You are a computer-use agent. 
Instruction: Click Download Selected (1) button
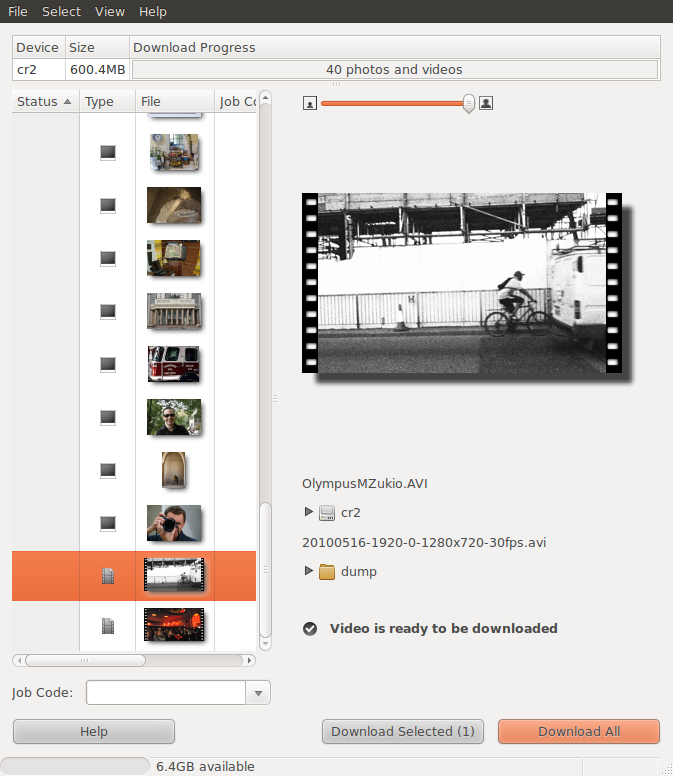click(403, 732)
